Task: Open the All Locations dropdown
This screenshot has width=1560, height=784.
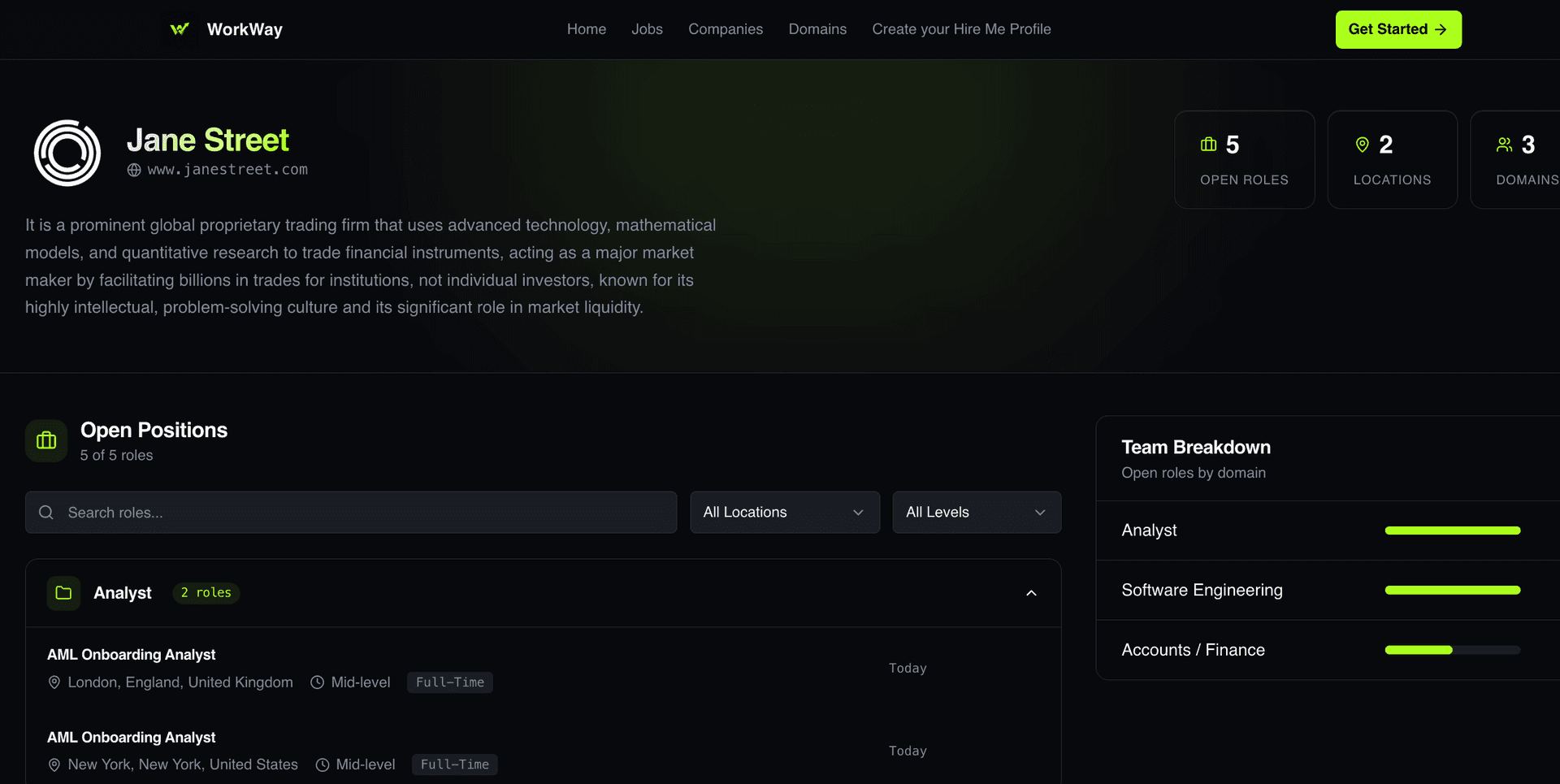Action: tap(784, 512)
